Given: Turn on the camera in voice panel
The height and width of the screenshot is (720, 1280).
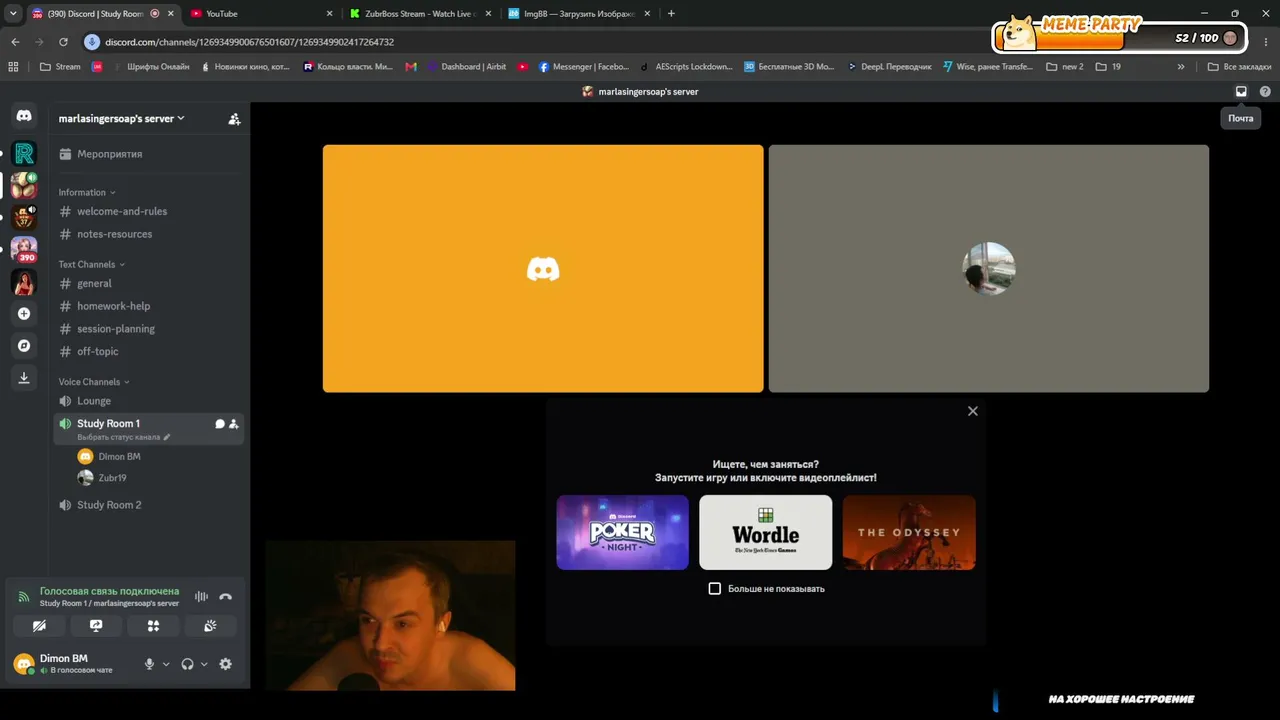Looking at the screenshot, I should click(39, 626).
